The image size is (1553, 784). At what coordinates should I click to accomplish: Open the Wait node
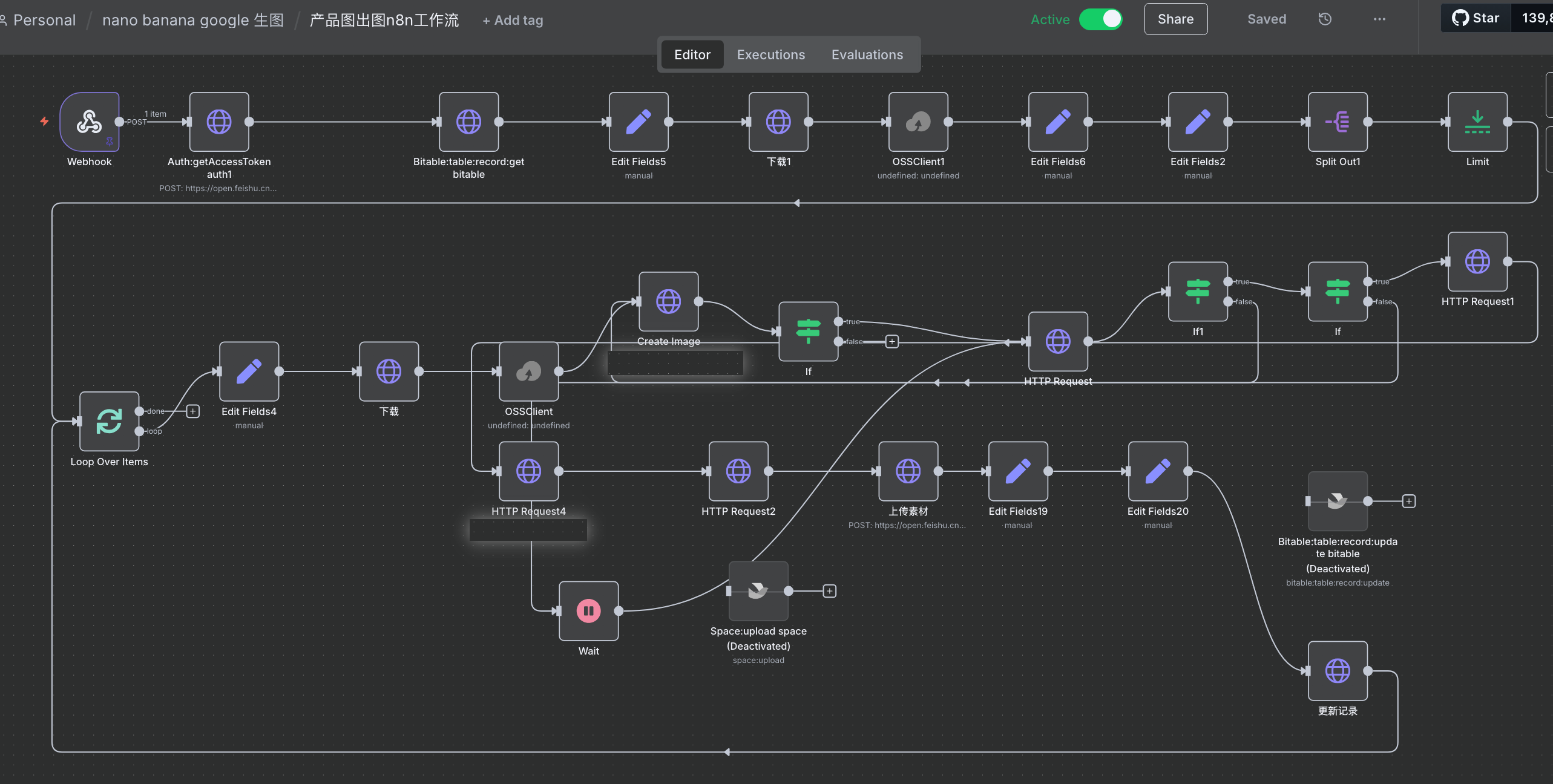(588, 611)
